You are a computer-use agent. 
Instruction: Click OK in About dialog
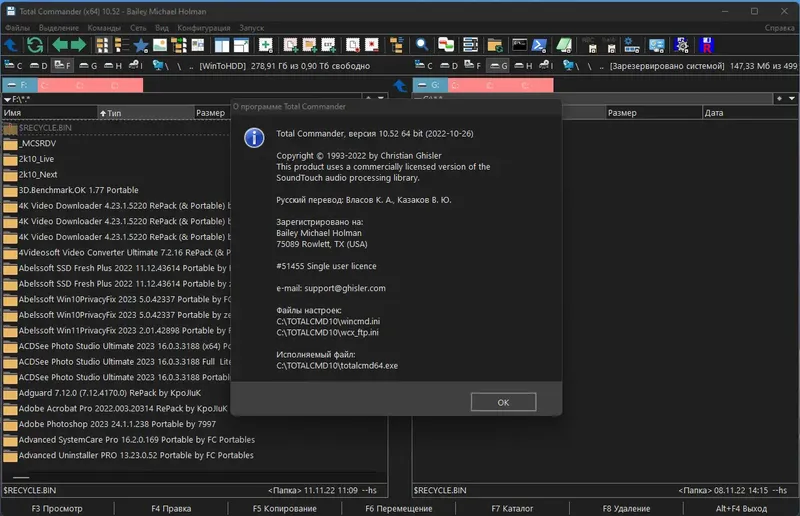503,402
